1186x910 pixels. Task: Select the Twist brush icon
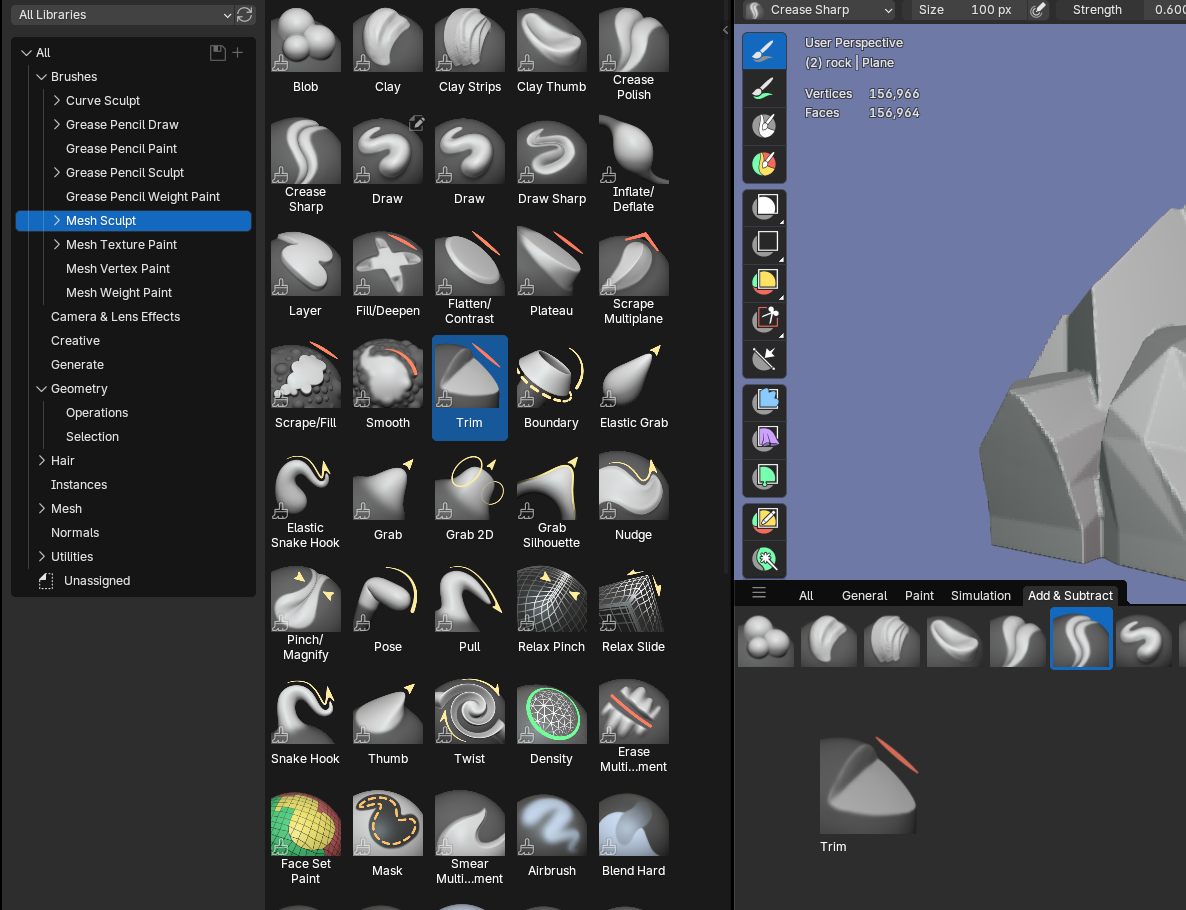469,722
